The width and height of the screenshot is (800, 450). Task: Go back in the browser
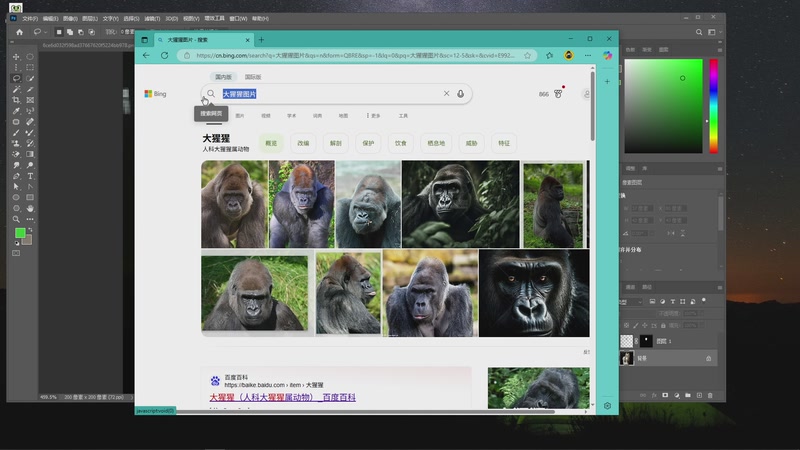[x=146, y=55]
